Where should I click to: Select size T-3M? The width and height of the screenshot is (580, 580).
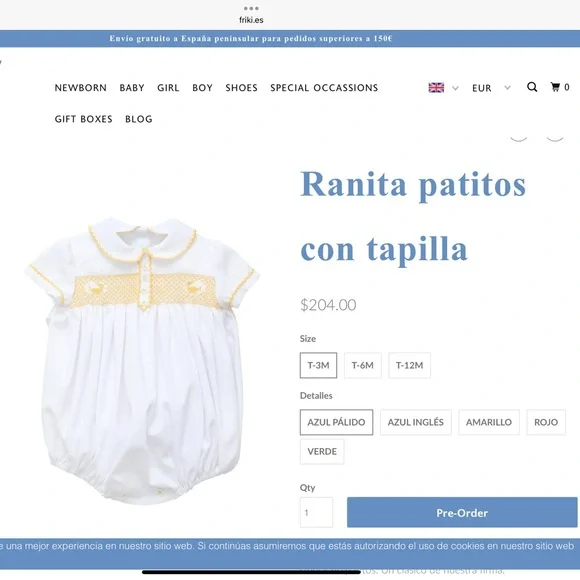318,365
